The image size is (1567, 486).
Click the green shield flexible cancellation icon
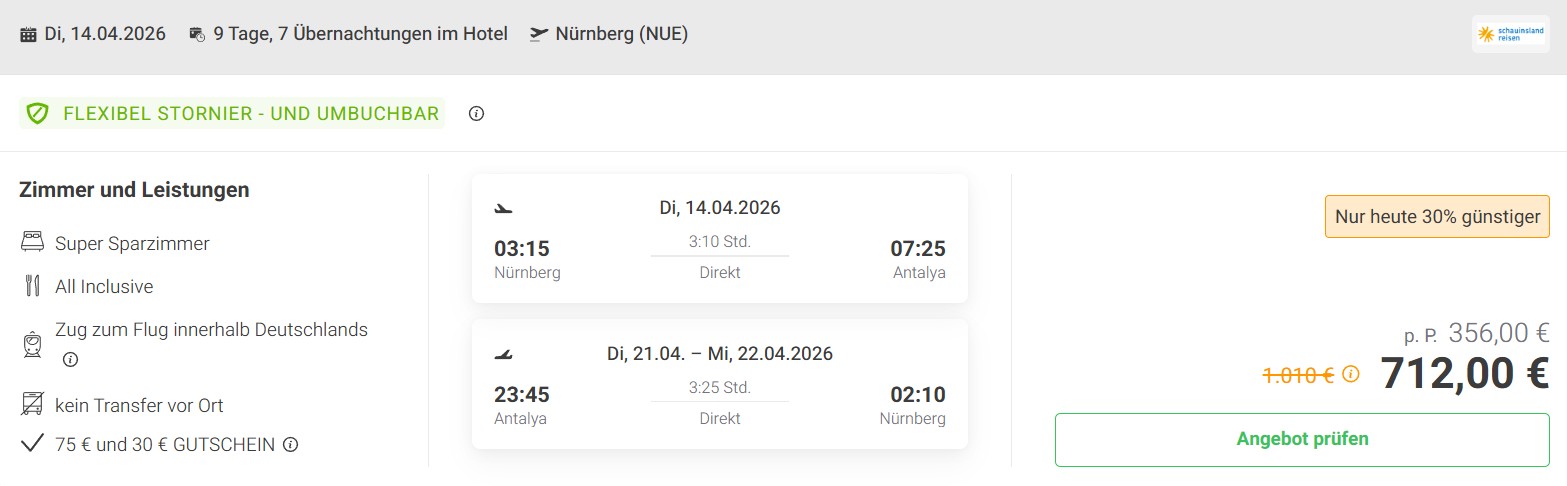pyautogui.click(x=38, y=114)
